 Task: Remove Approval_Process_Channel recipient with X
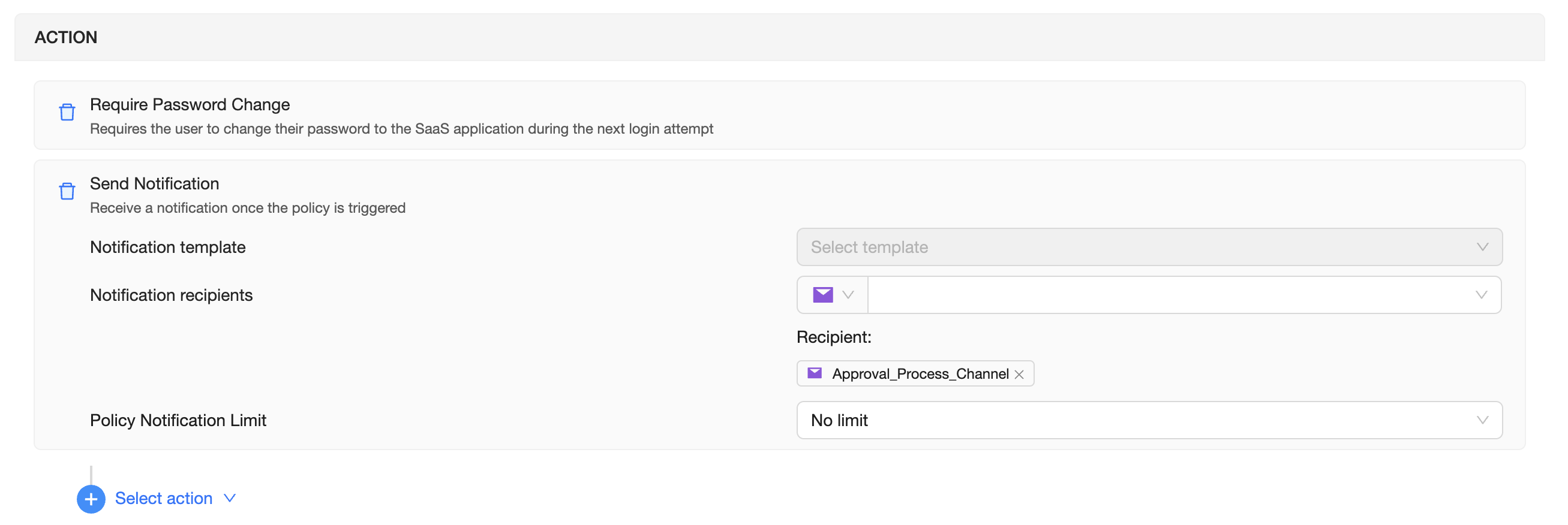[x=1019, y=375]
